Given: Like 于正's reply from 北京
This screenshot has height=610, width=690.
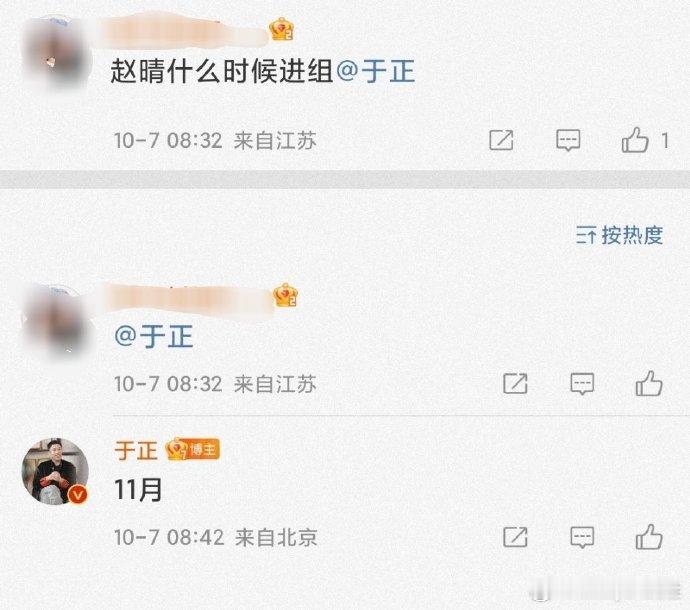Looking at the screenshot, I should click(649, 537).
